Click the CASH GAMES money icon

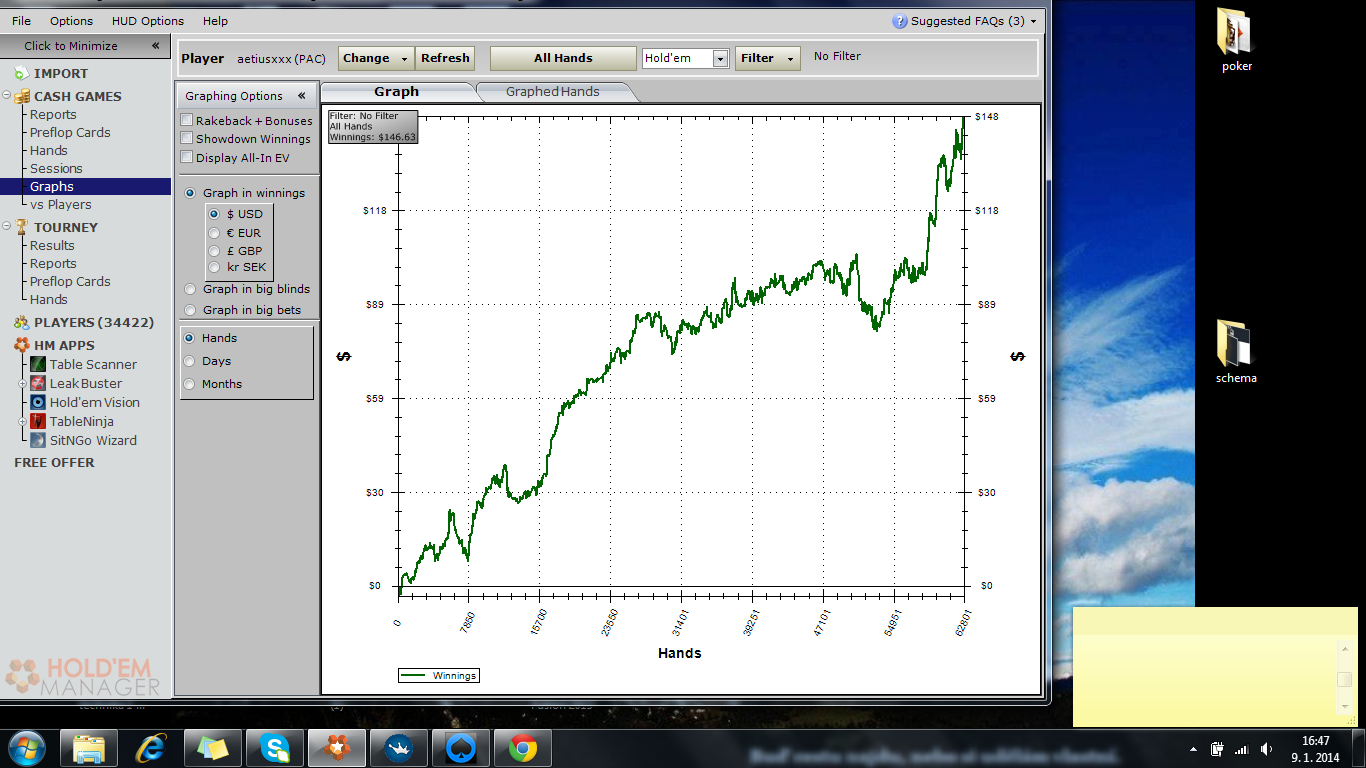coord(22,96)
